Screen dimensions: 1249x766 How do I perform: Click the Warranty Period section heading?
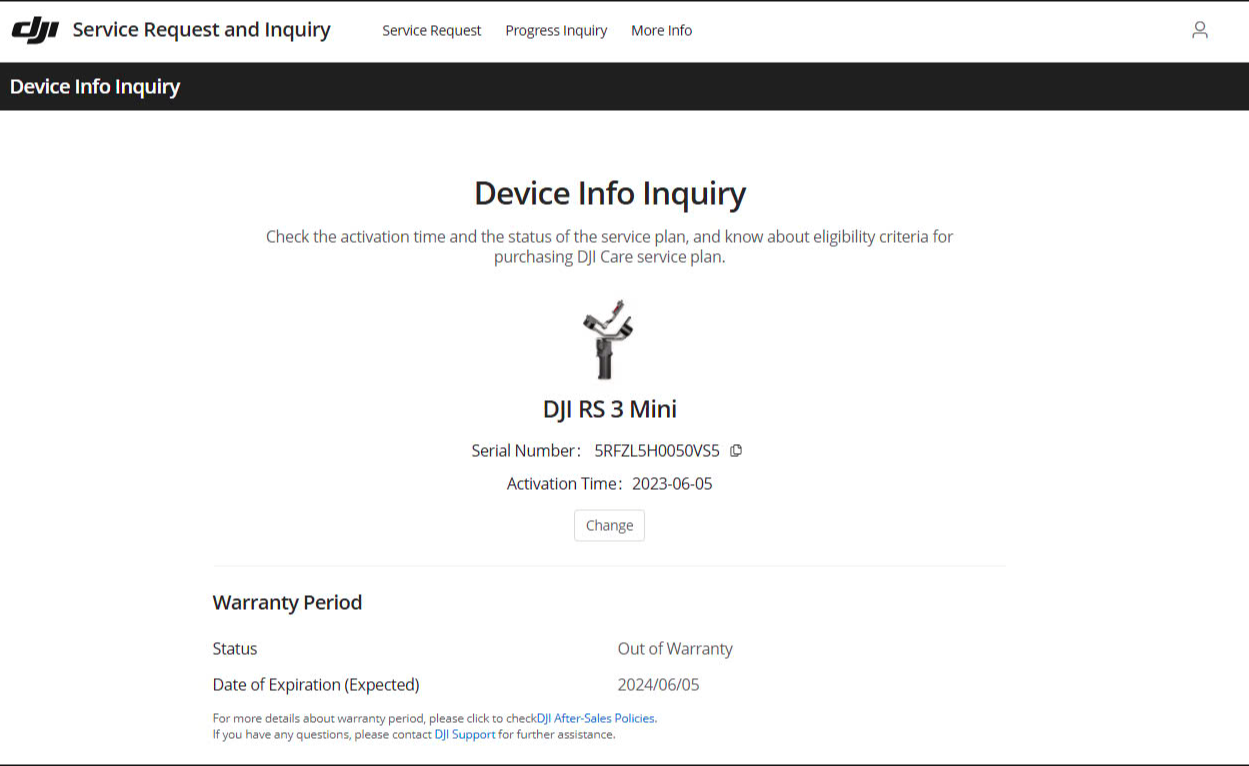pyautogui.click(x=287, y=602)
